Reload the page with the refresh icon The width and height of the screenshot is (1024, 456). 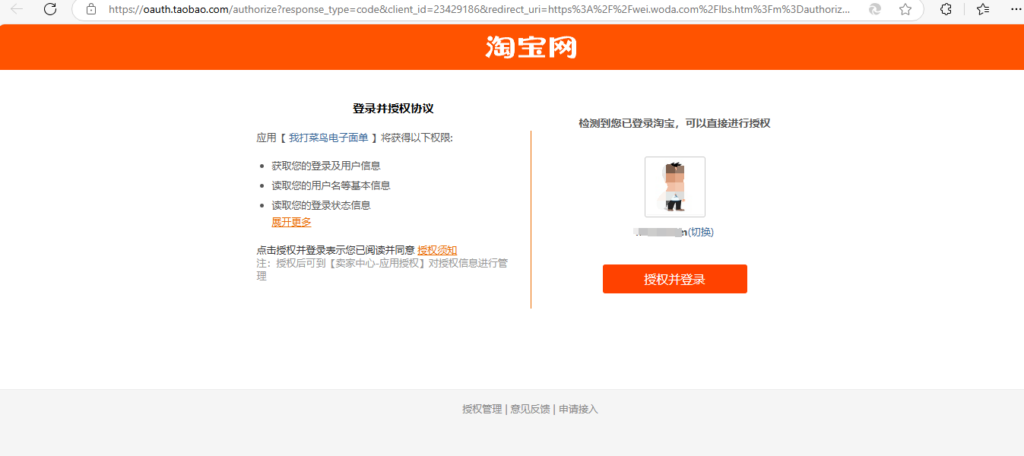(x=48, y=9)
